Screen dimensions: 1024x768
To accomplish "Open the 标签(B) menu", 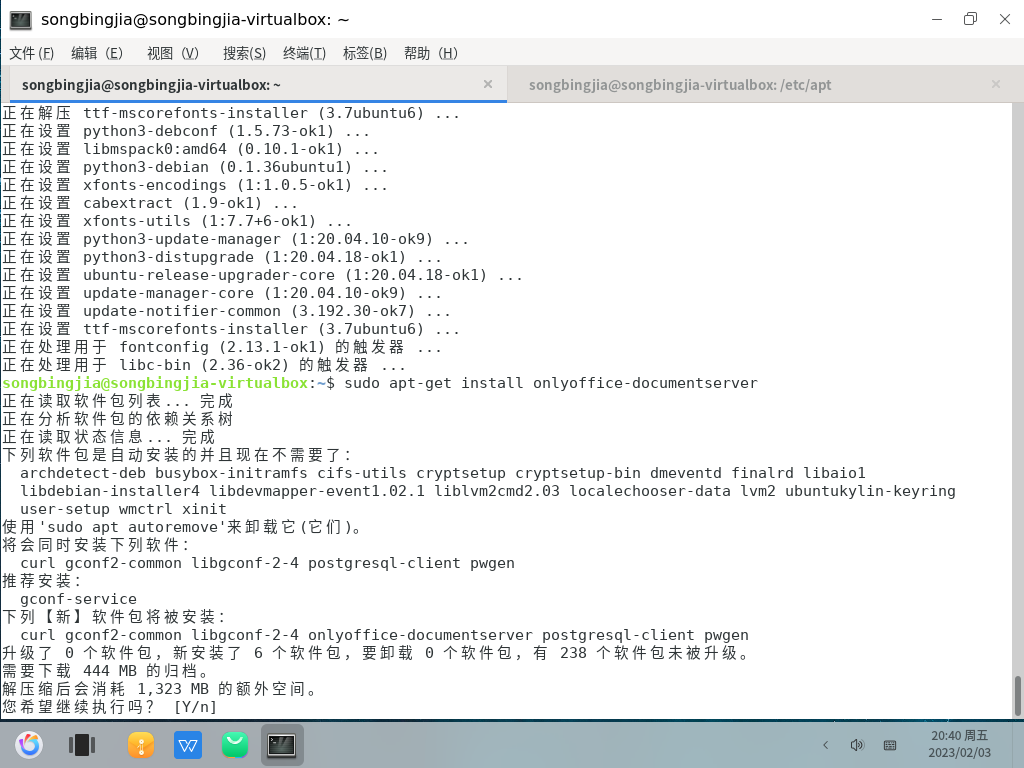I will [364, 53].
